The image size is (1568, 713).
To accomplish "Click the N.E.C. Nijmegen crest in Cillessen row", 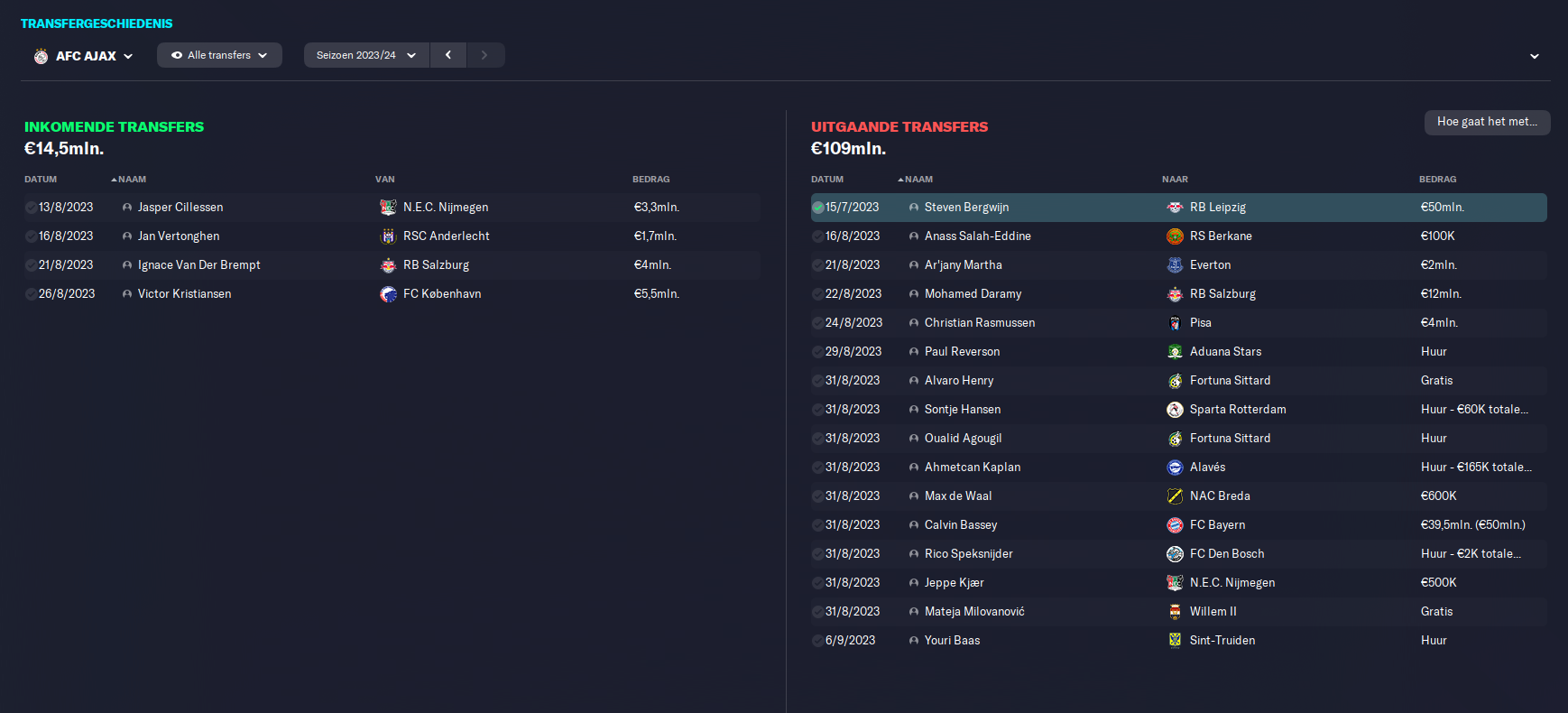I will pos(388,208).
